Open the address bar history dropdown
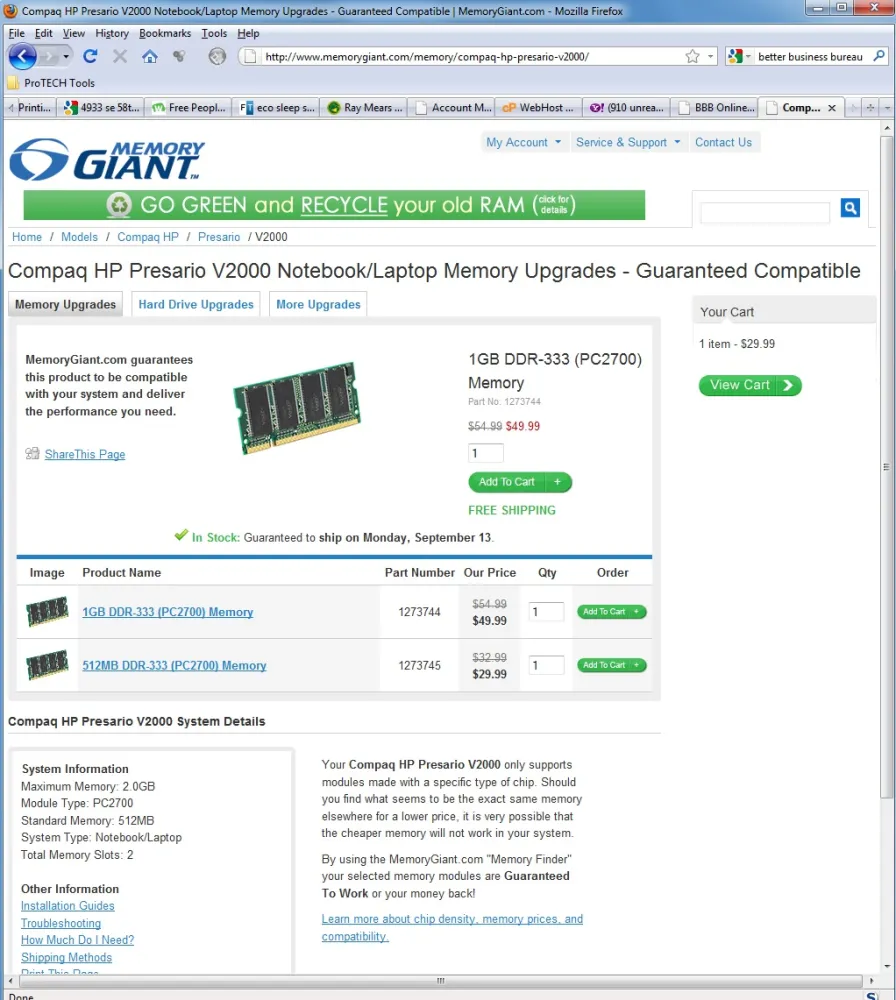This screenshot has width=896, height=1000. (710, 57)
